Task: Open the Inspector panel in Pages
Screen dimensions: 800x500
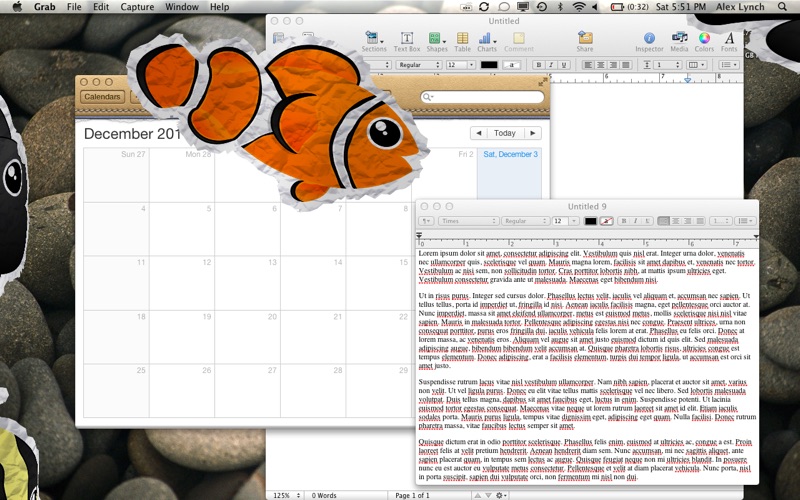Action: [649, 42]
